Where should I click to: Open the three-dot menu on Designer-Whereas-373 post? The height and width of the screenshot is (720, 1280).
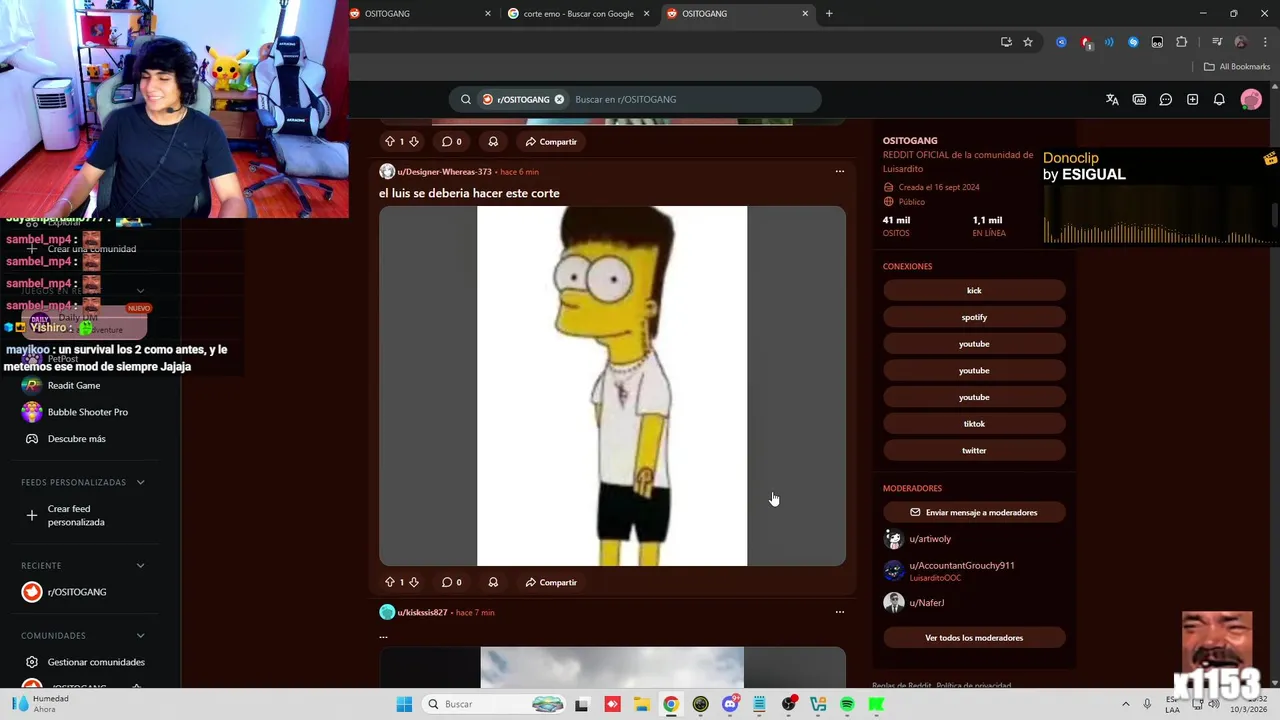click(x=839, y=171)
